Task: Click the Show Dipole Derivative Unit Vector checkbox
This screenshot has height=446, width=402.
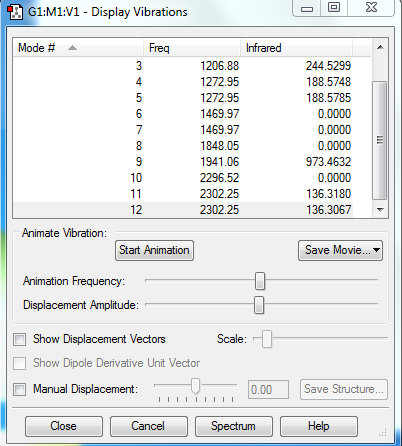Action: 19,363
